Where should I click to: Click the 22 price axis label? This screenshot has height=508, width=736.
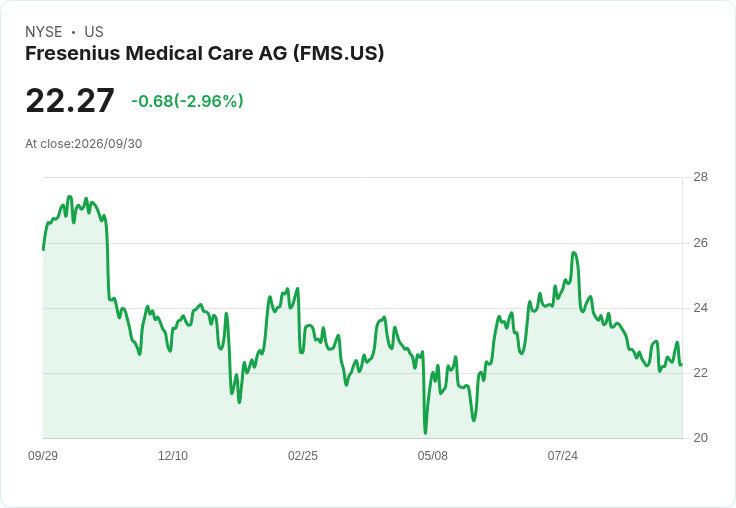[x=700, y=373]
